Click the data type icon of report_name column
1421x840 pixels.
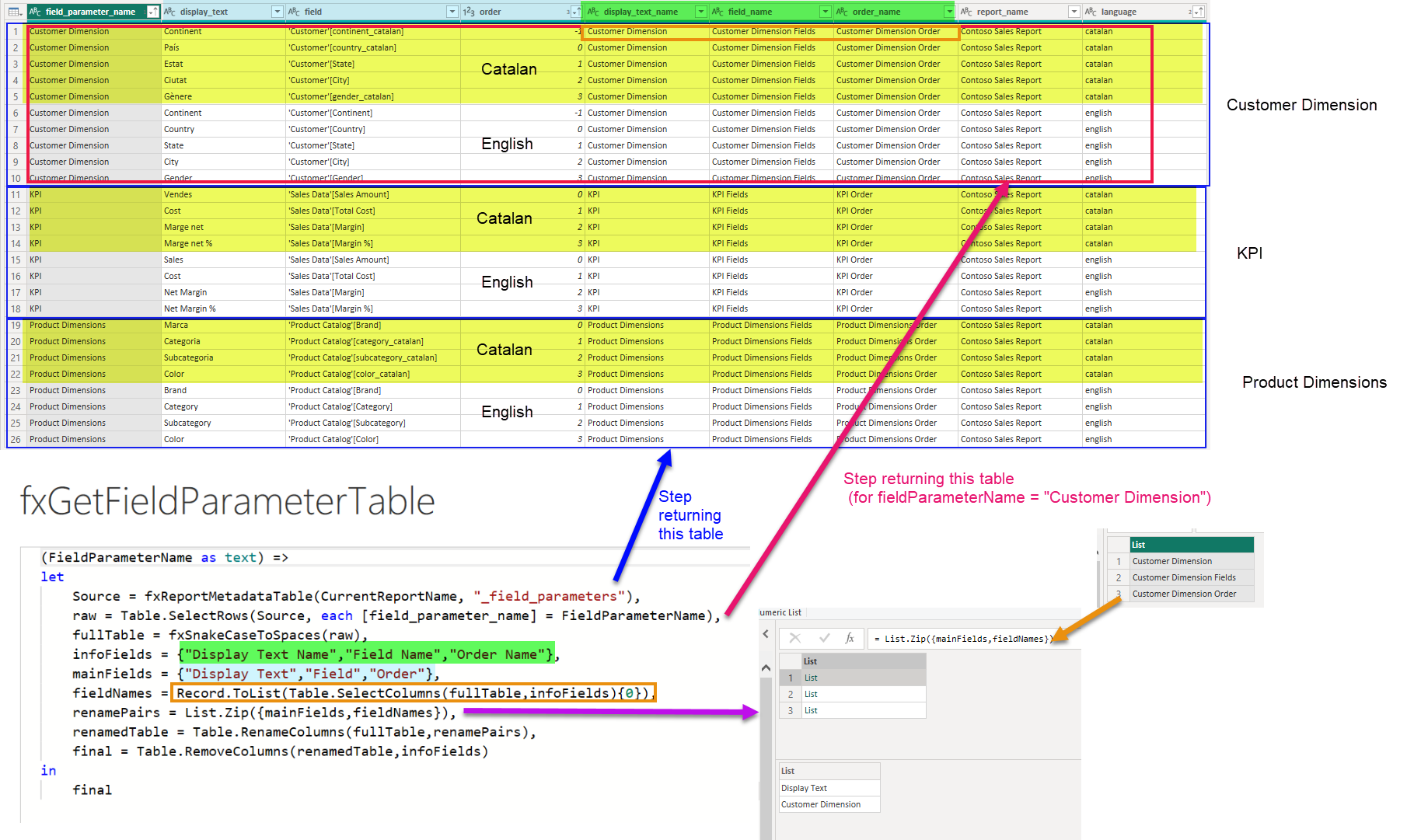[x=966, y=12]
